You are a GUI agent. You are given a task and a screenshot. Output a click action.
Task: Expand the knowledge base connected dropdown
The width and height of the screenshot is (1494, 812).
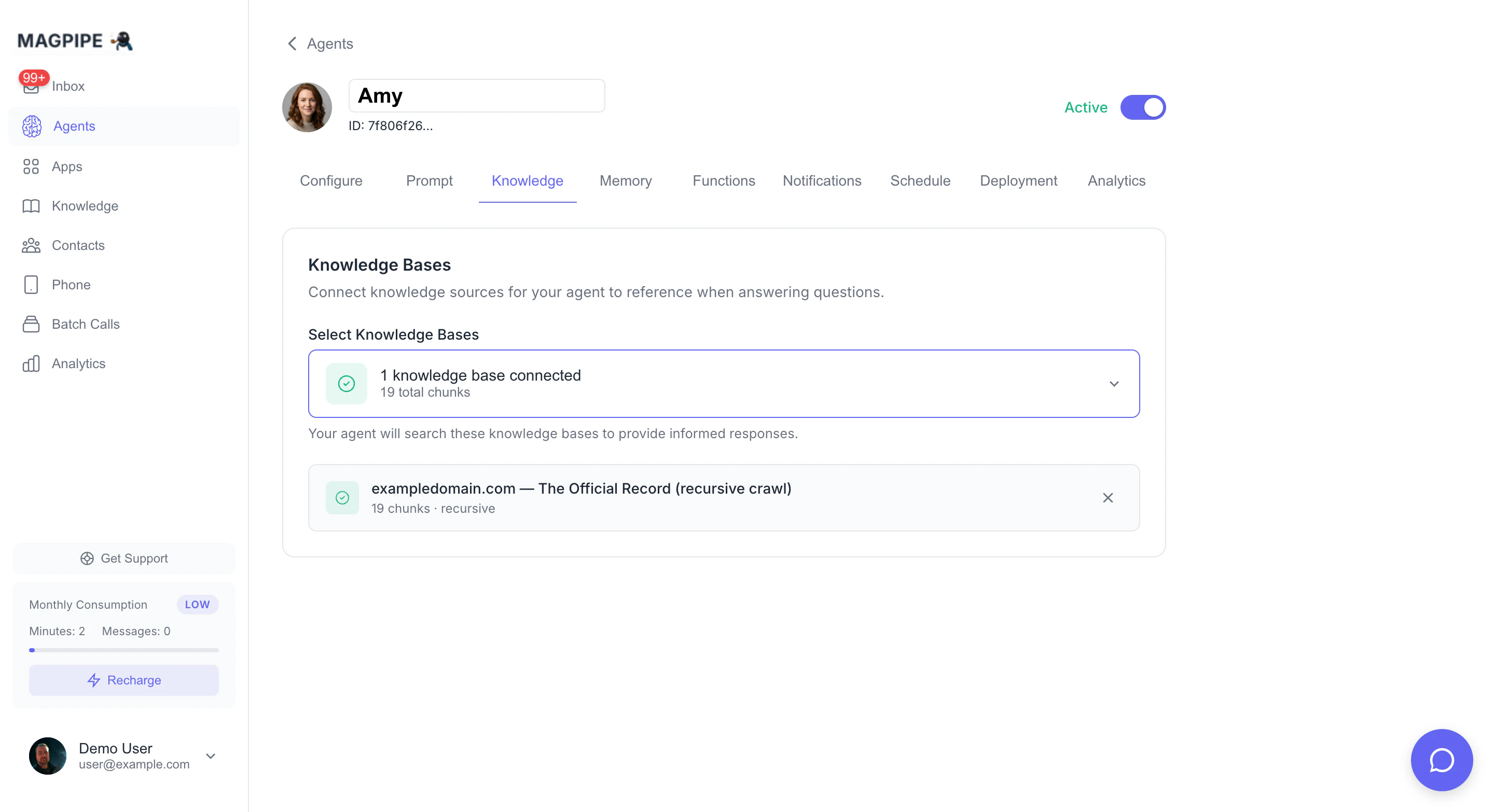coord(1114,384)
